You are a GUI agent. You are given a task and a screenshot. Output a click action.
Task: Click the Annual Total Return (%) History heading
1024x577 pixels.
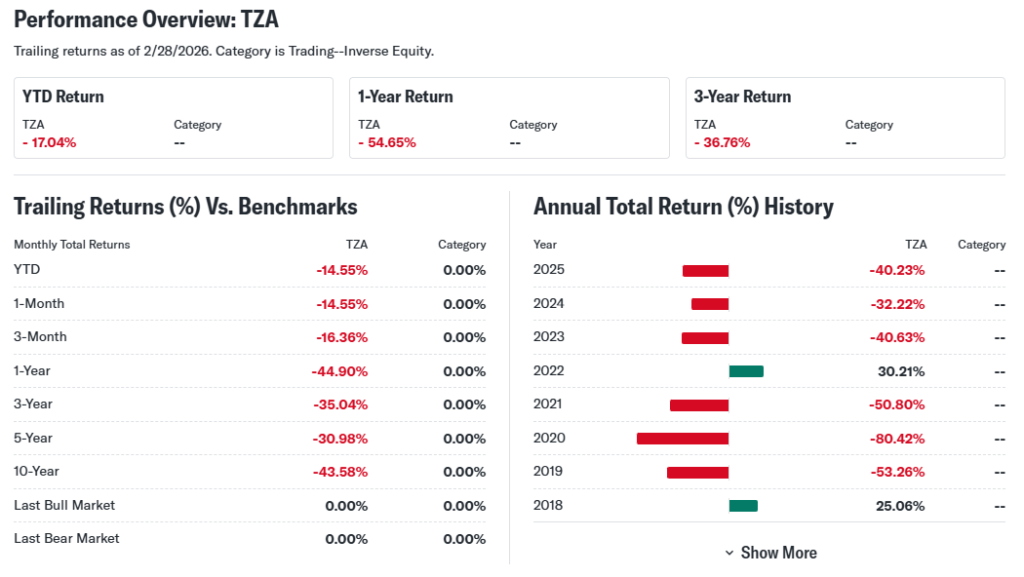[683, 207]
